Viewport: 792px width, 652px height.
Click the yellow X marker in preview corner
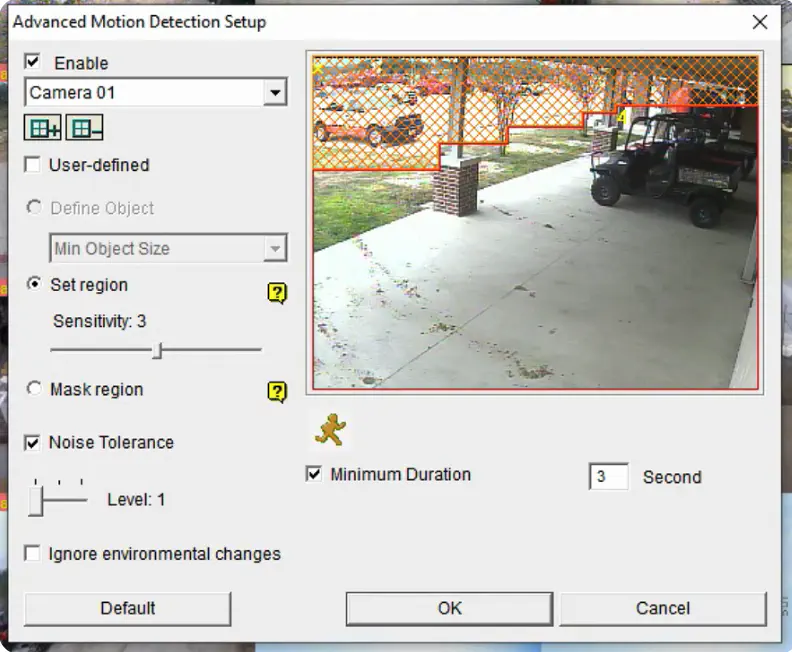(x=318, y=67)
